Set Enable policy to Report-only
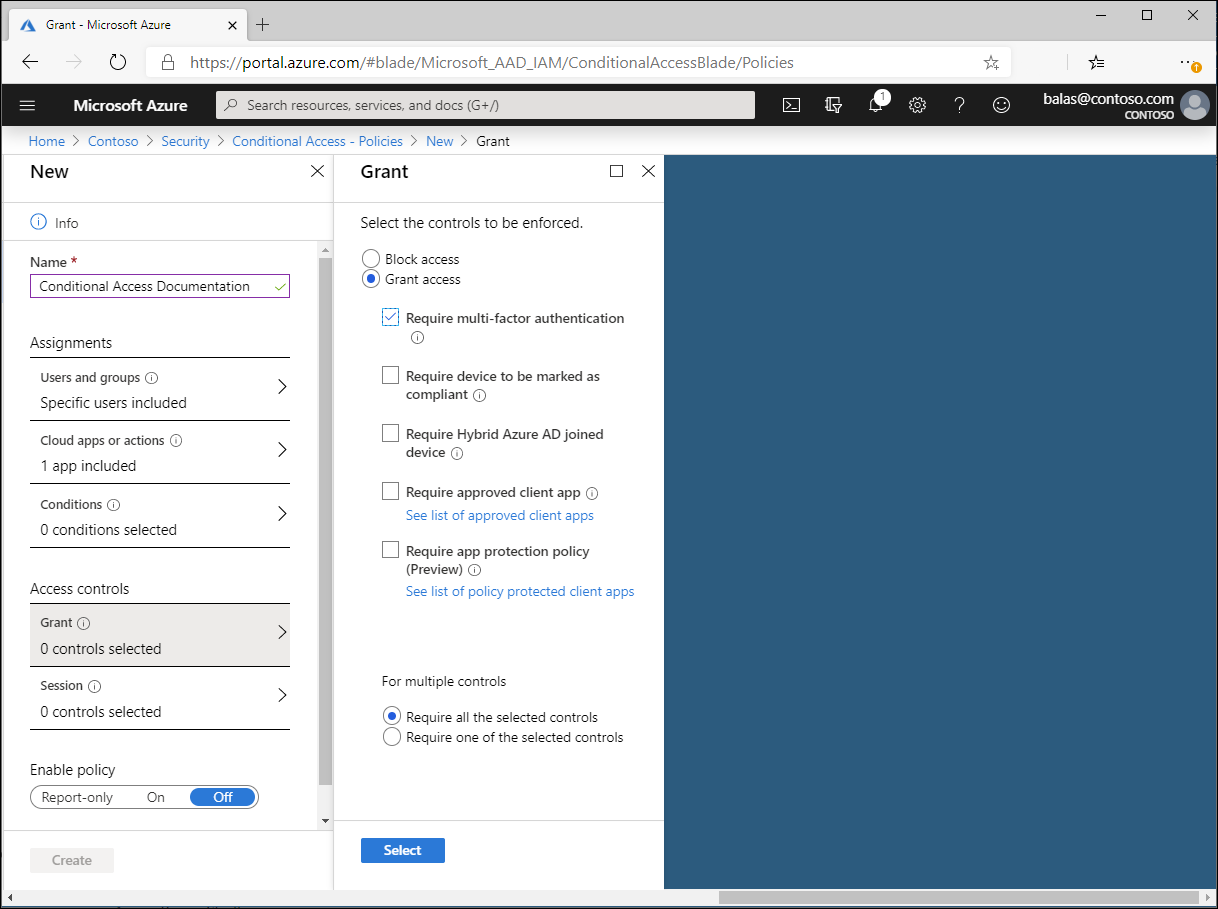Image resolution: width=1218 pixels, height=909 pixels. [x=77, y=797]
